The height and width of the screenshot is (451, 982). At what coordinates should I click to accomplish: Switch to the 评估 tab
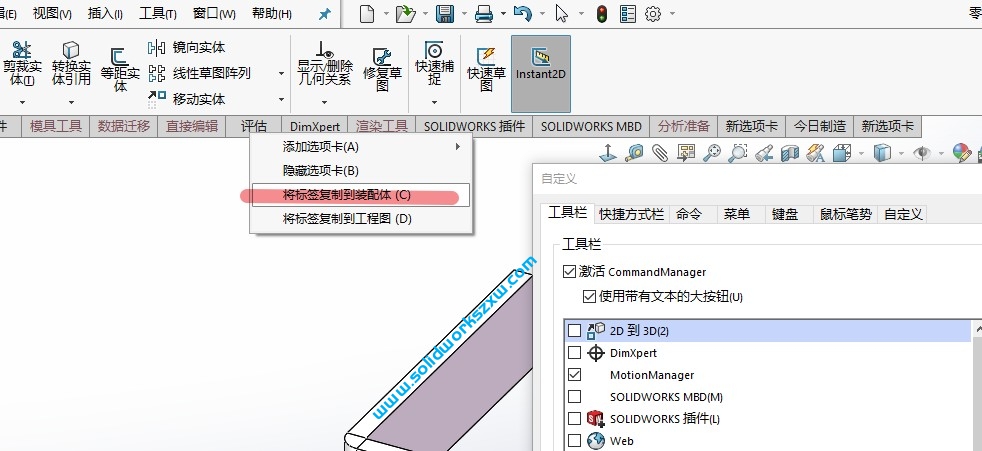[254, 126]
